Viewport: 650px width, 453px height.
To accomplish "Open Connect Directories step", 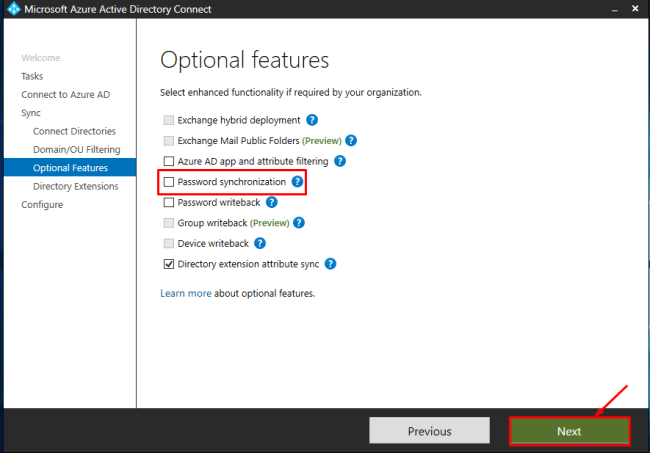I will coord(74,131).
